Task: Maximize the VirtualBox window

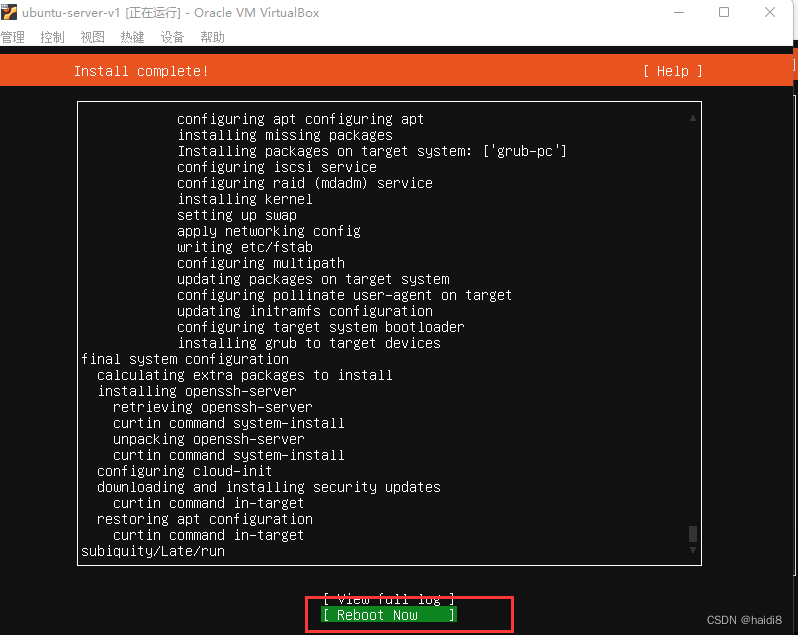Action: [x=724, y=12]
